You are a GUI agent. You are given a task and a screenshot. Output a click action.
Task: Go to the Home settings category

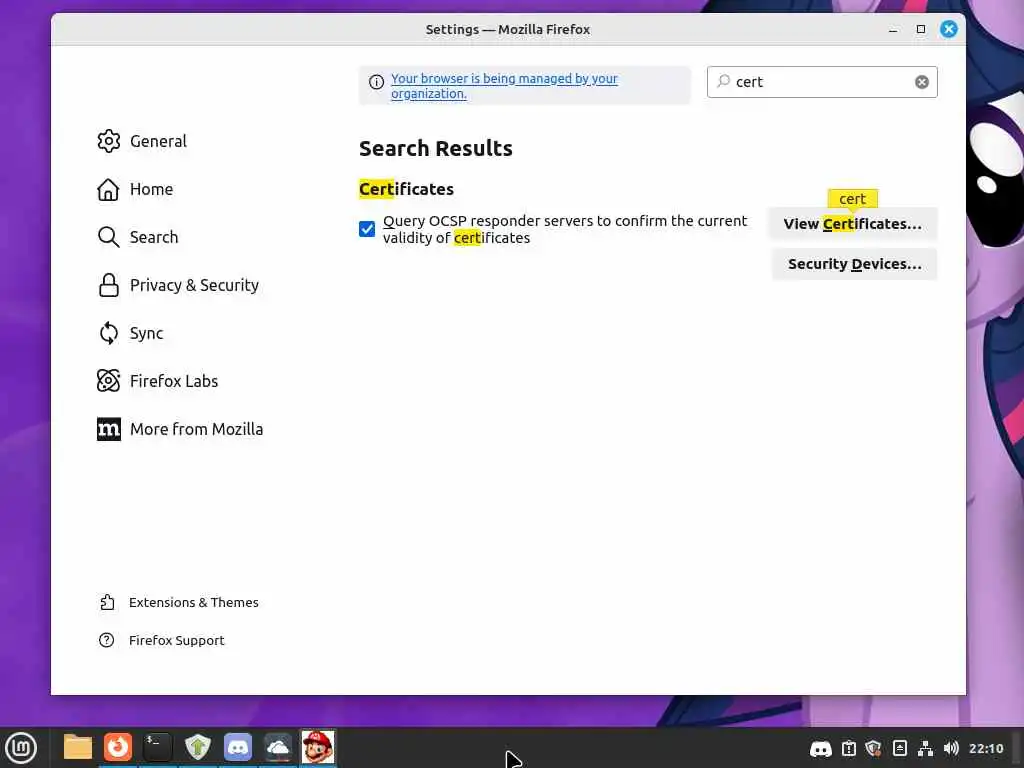point(136,189)
